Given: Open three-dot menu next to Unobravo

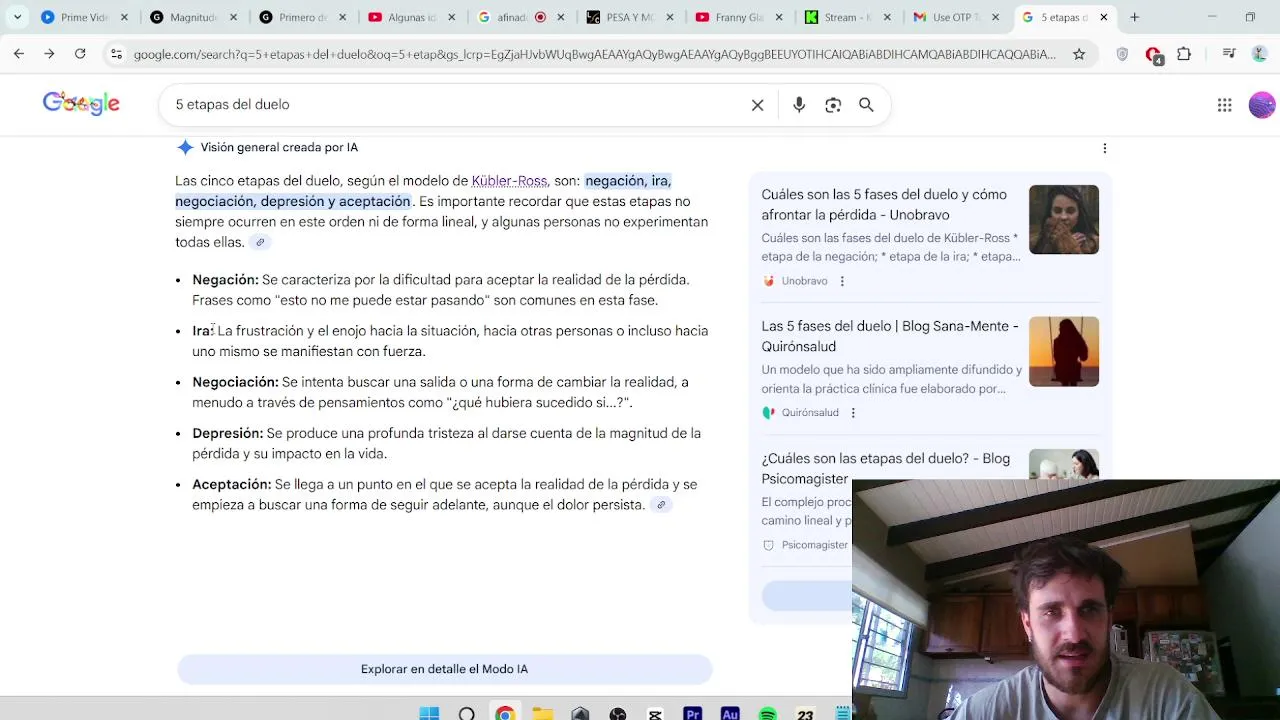Looking at the screenshot, I should click(842, 281).
